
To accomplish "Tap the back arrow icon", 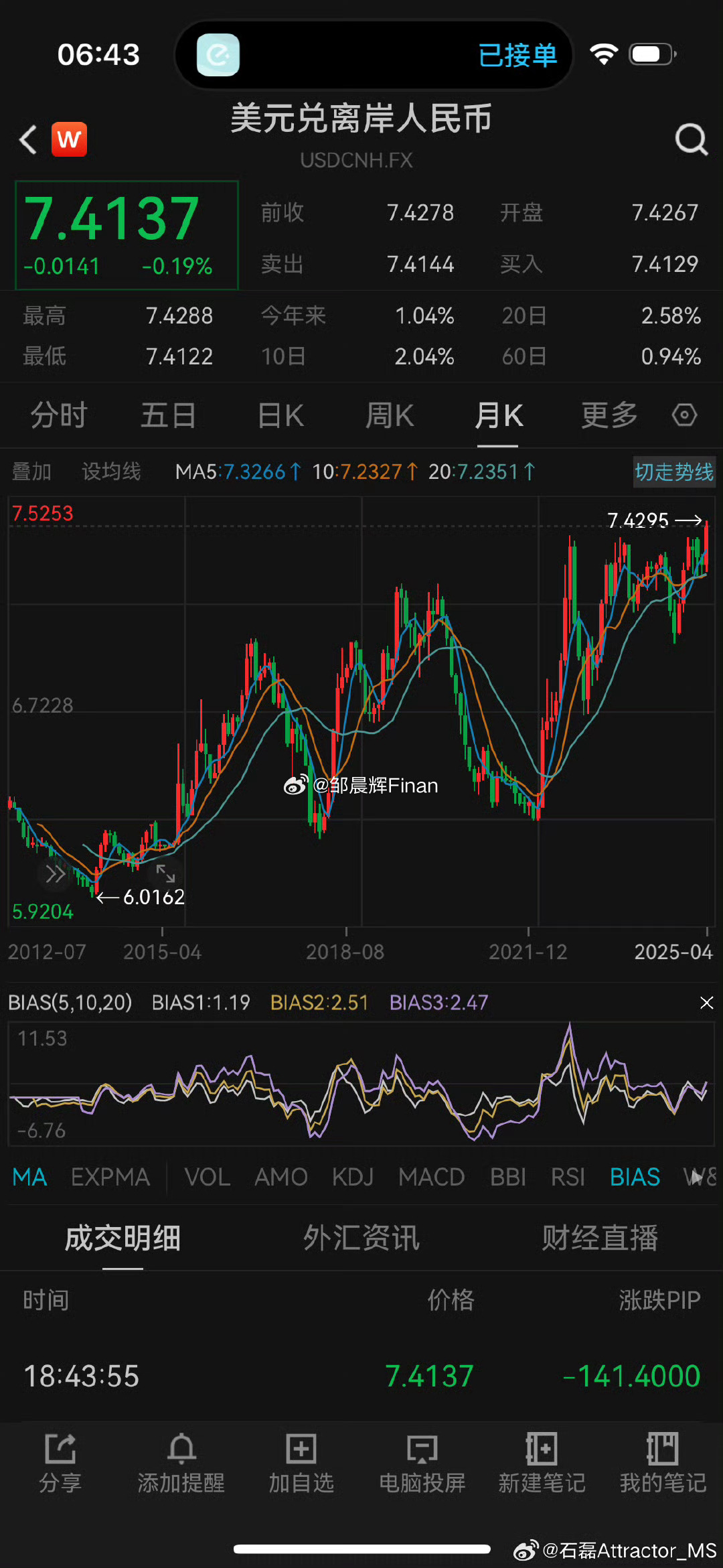I will [28, 139].
